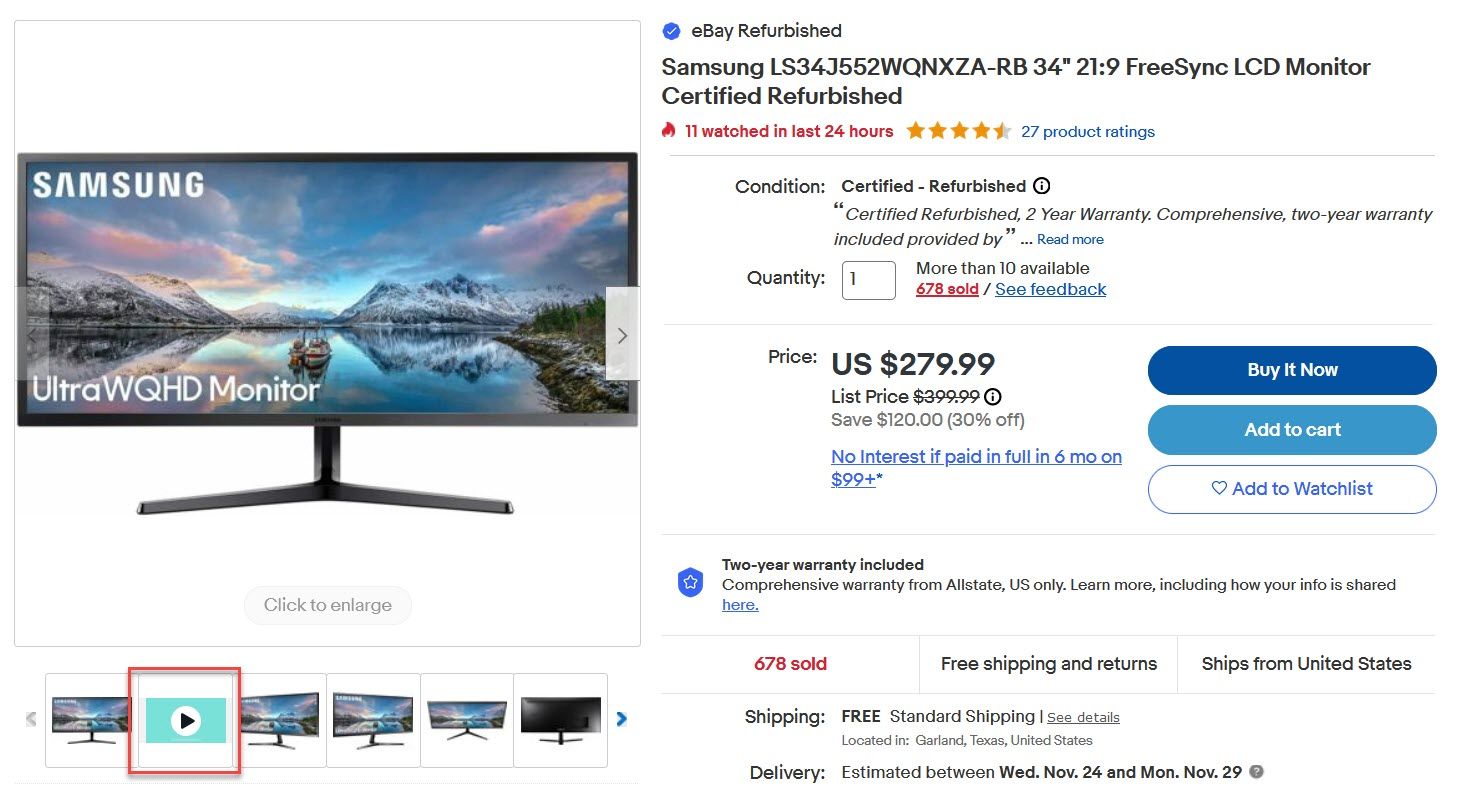Advance thumbnail strip with blue right arrow
The image size is (1458, 788).
click(x=622, y=718)
